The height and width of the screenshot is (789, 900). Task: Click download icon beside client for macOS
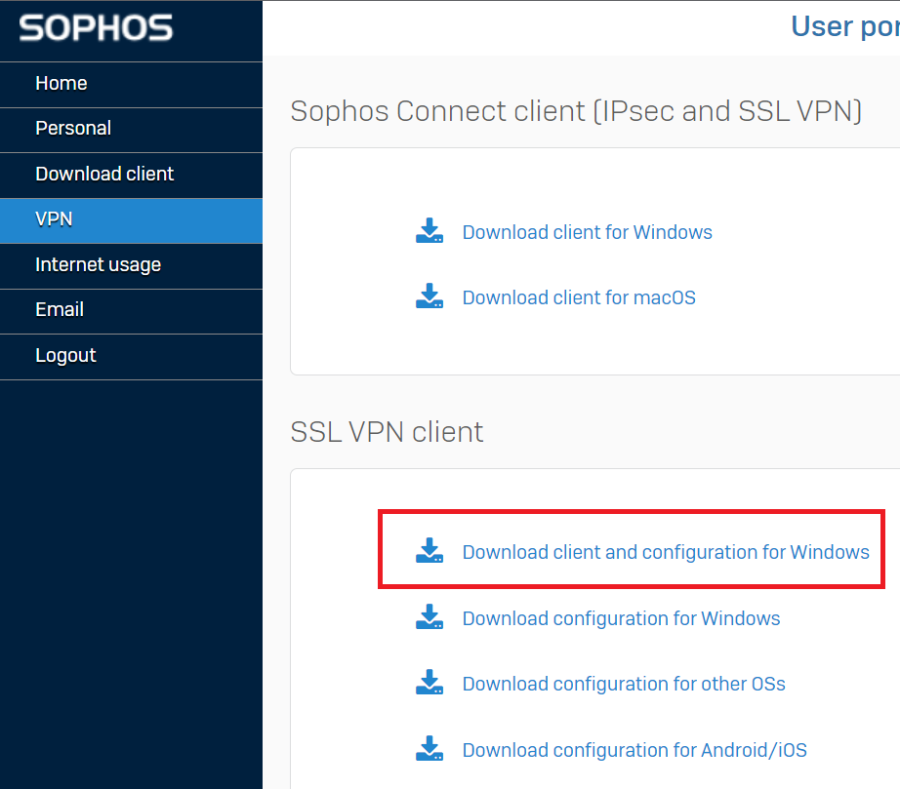pyautogui.click(x=429, y=296)
